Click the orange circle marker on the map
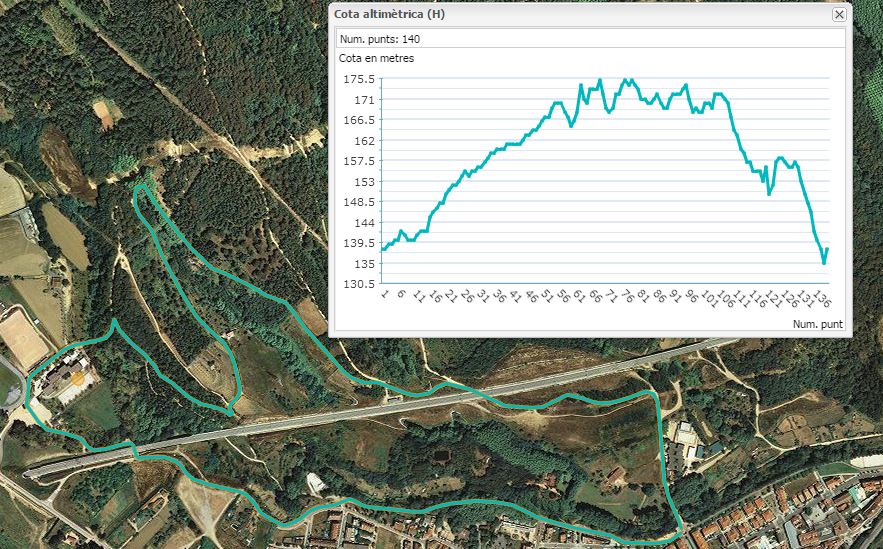The image size is (883, 549). coord(77,378)
